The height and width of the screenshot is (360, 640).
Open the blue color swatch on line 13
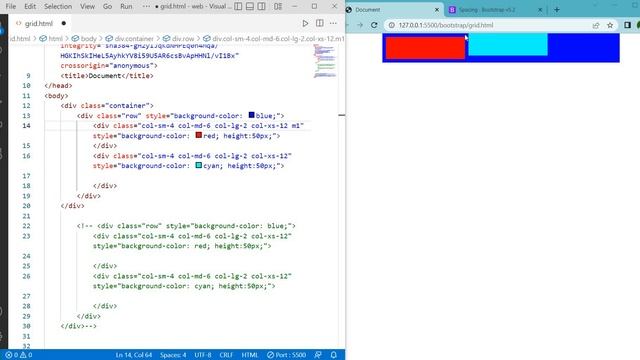(x=251, y=115)
